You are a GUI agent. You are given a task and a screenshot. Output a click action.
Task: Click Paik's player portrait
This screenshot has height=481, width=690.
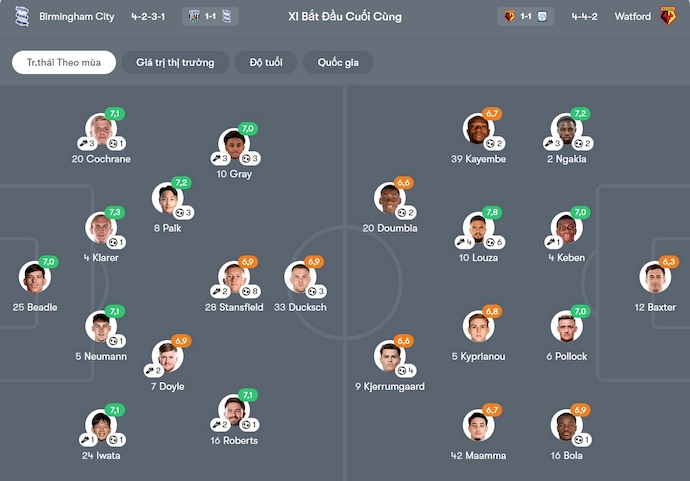(166, 199)
